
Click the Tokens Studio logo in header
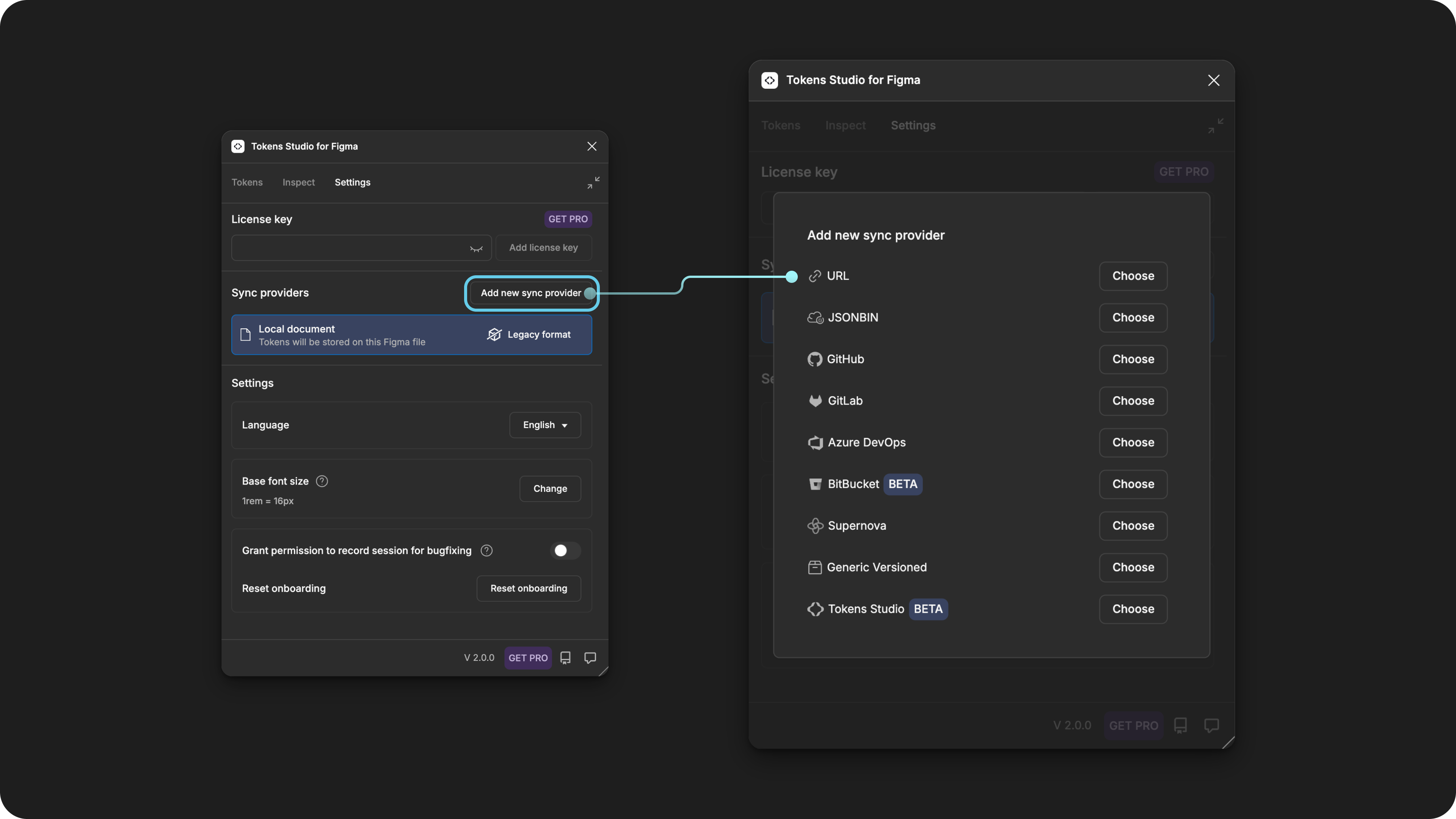pos(238,146)
